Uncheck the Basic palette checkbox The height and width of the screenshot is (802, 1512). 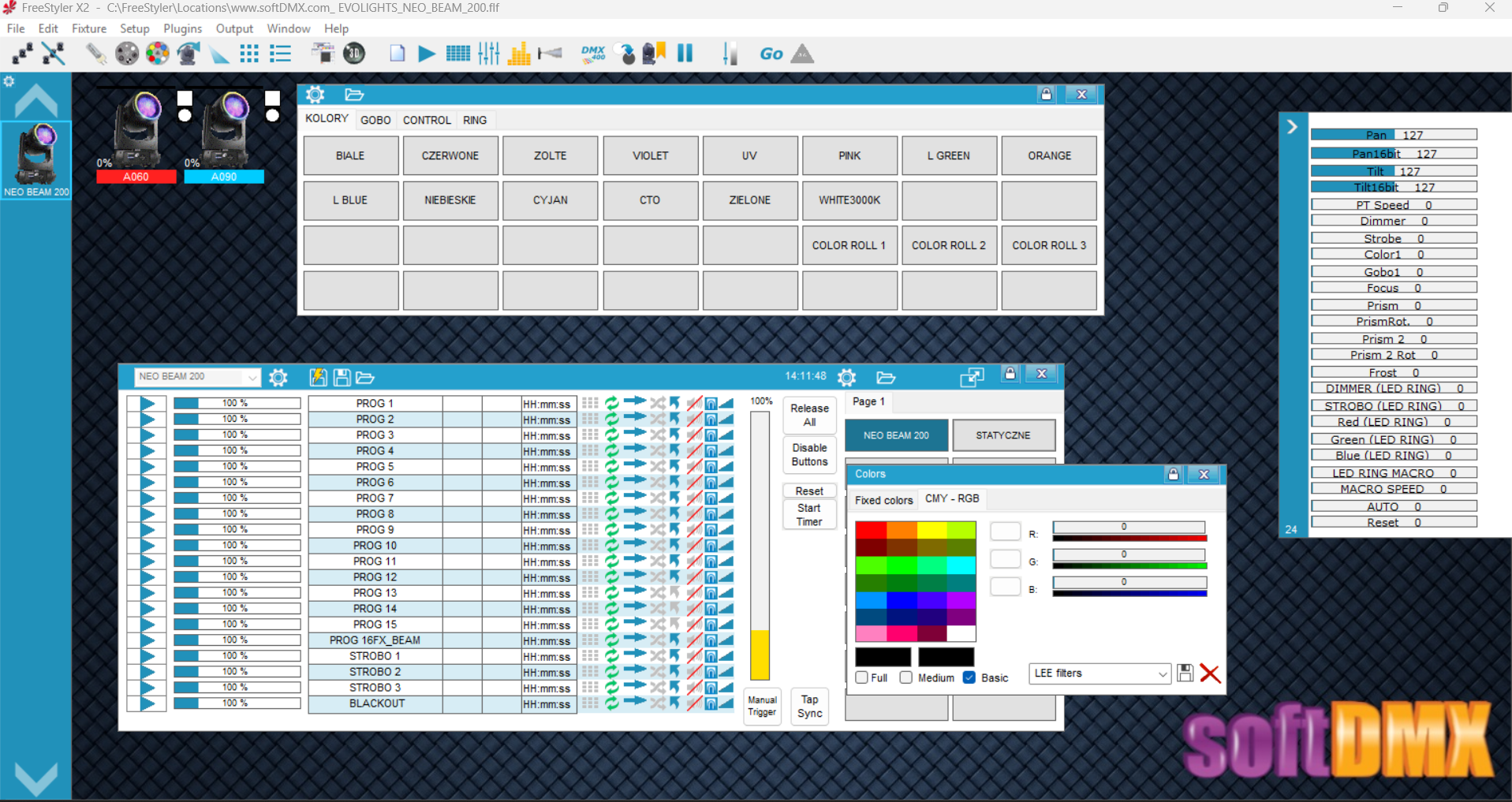pyautogui.click(x=969, y=677)
